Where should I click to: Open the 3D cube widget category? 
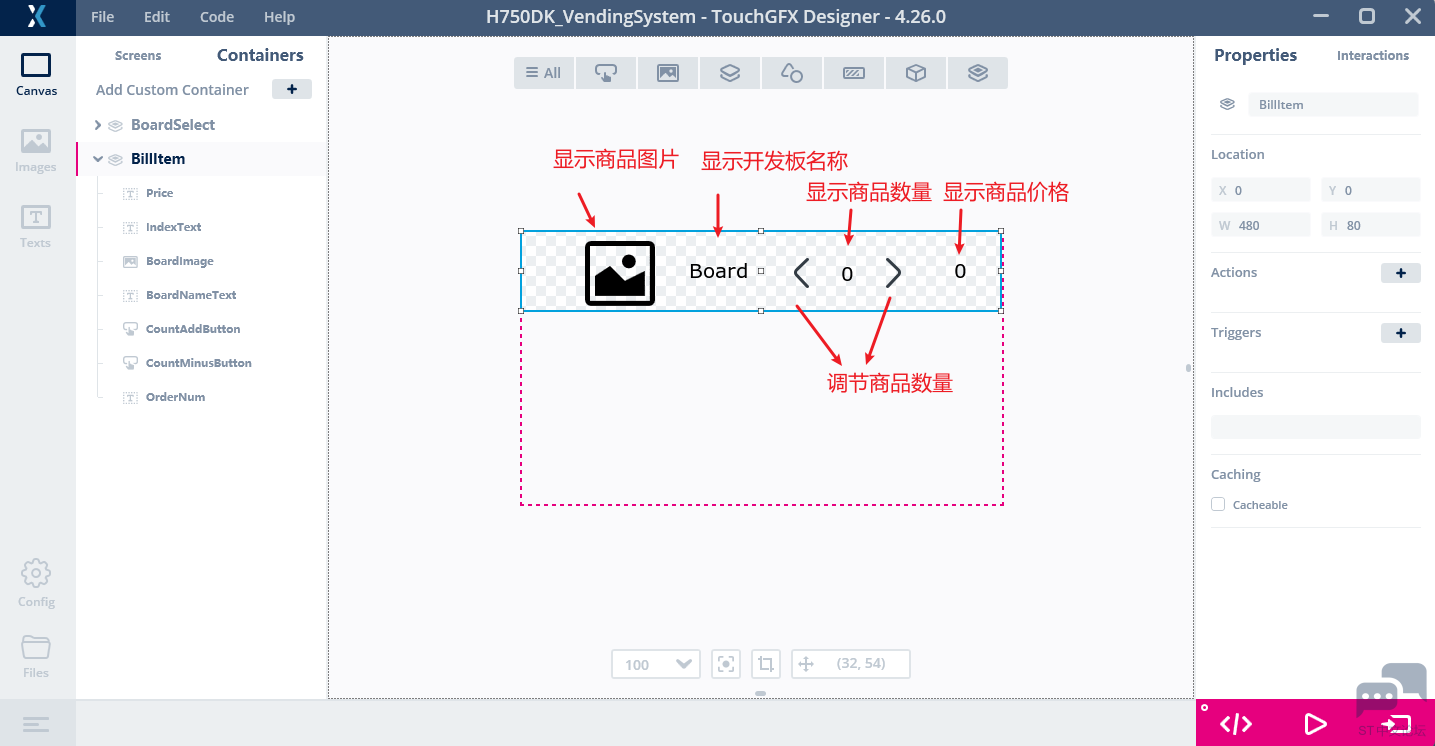[916, 73]
